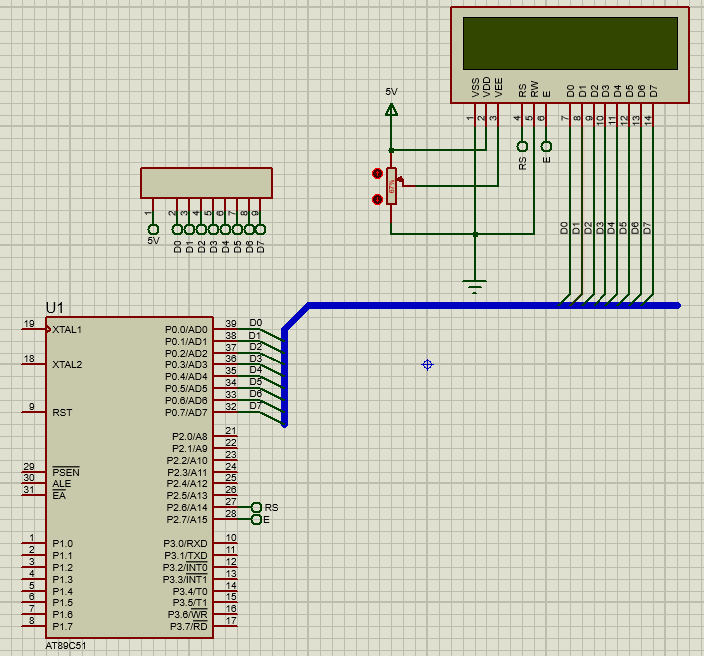Image resolution: width=704 pixels, height=656 pixels.
Task: Click the D7 terminal on the resistor pack
Action: pos(260,229)
